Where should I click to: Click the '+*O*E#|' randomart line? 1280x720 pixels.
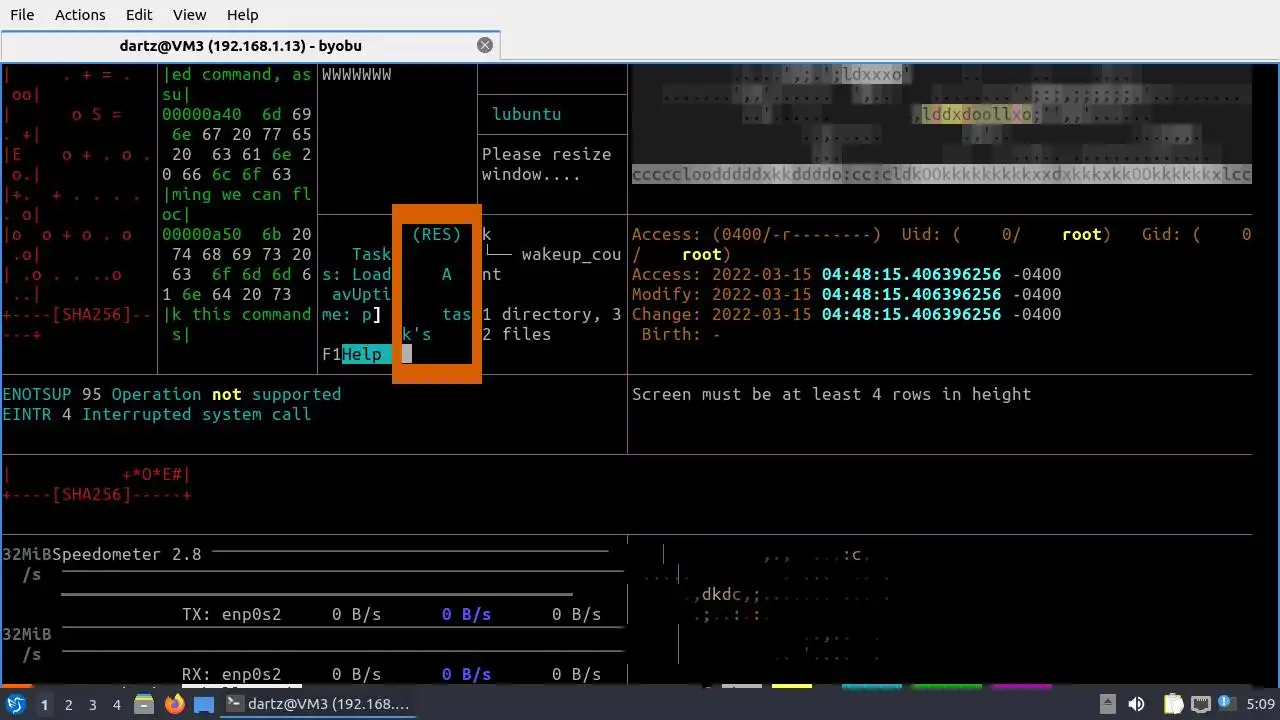click(157, 474)
